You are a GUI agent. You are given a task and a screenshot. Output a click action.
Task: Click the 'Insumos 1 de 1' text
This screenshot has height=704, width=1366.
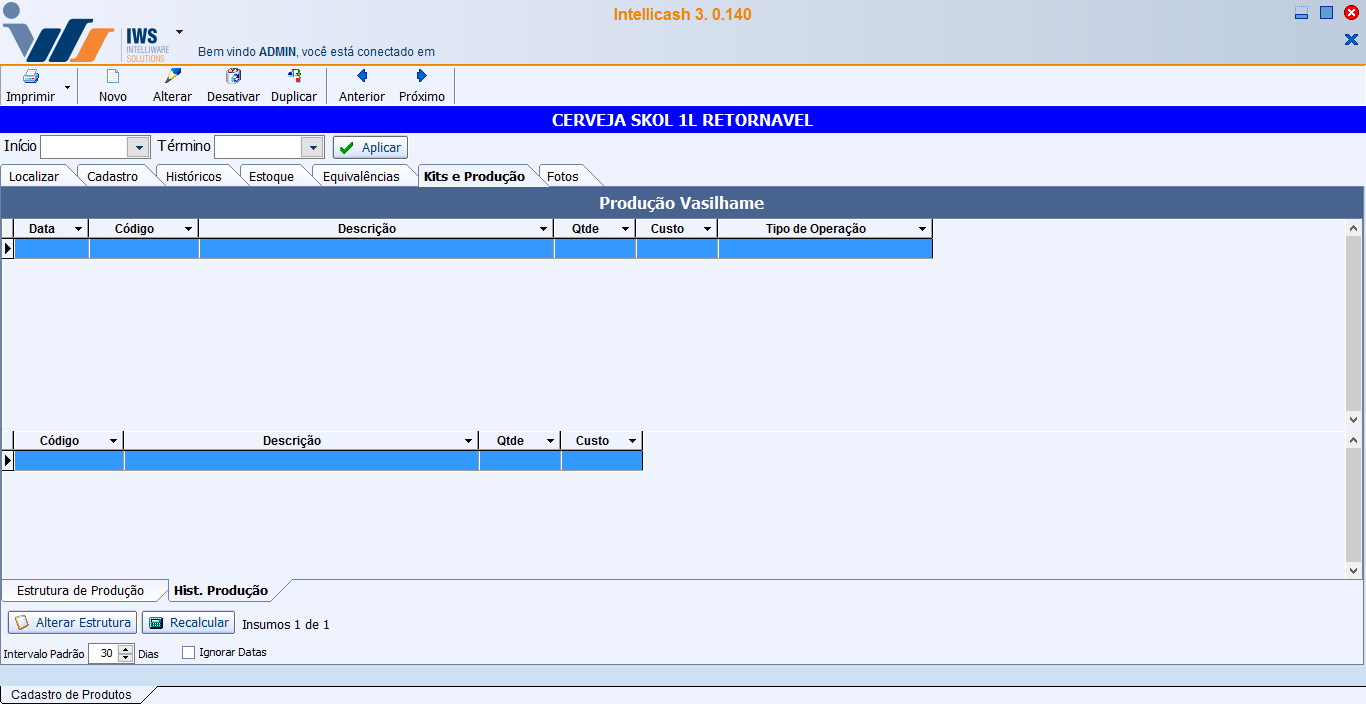click(x=286, y=625)
